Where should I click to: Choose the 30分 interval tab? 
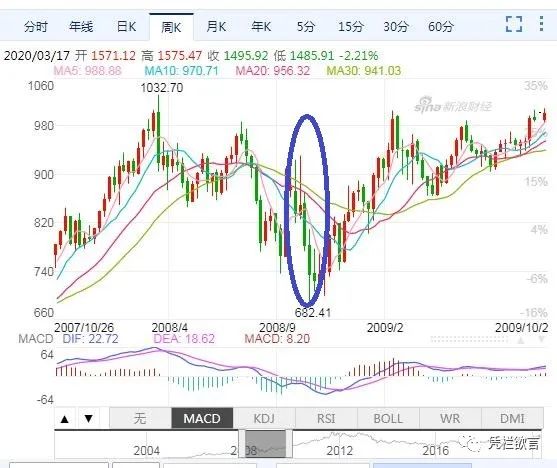(396, 27)
